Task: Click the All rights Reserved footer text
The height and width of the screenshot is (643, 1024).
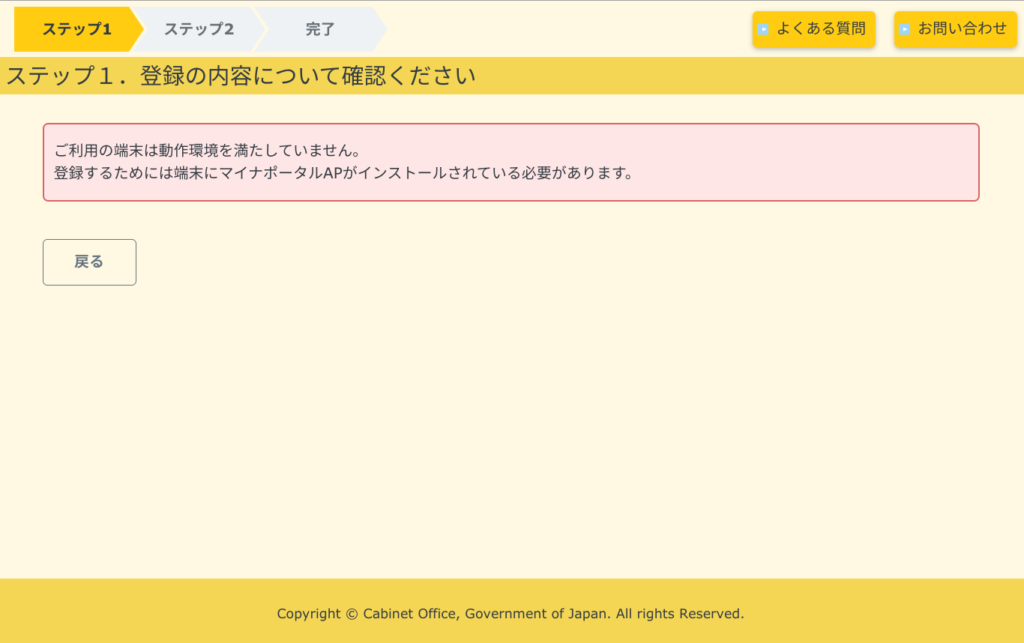Action: click(x=680, y=614)
